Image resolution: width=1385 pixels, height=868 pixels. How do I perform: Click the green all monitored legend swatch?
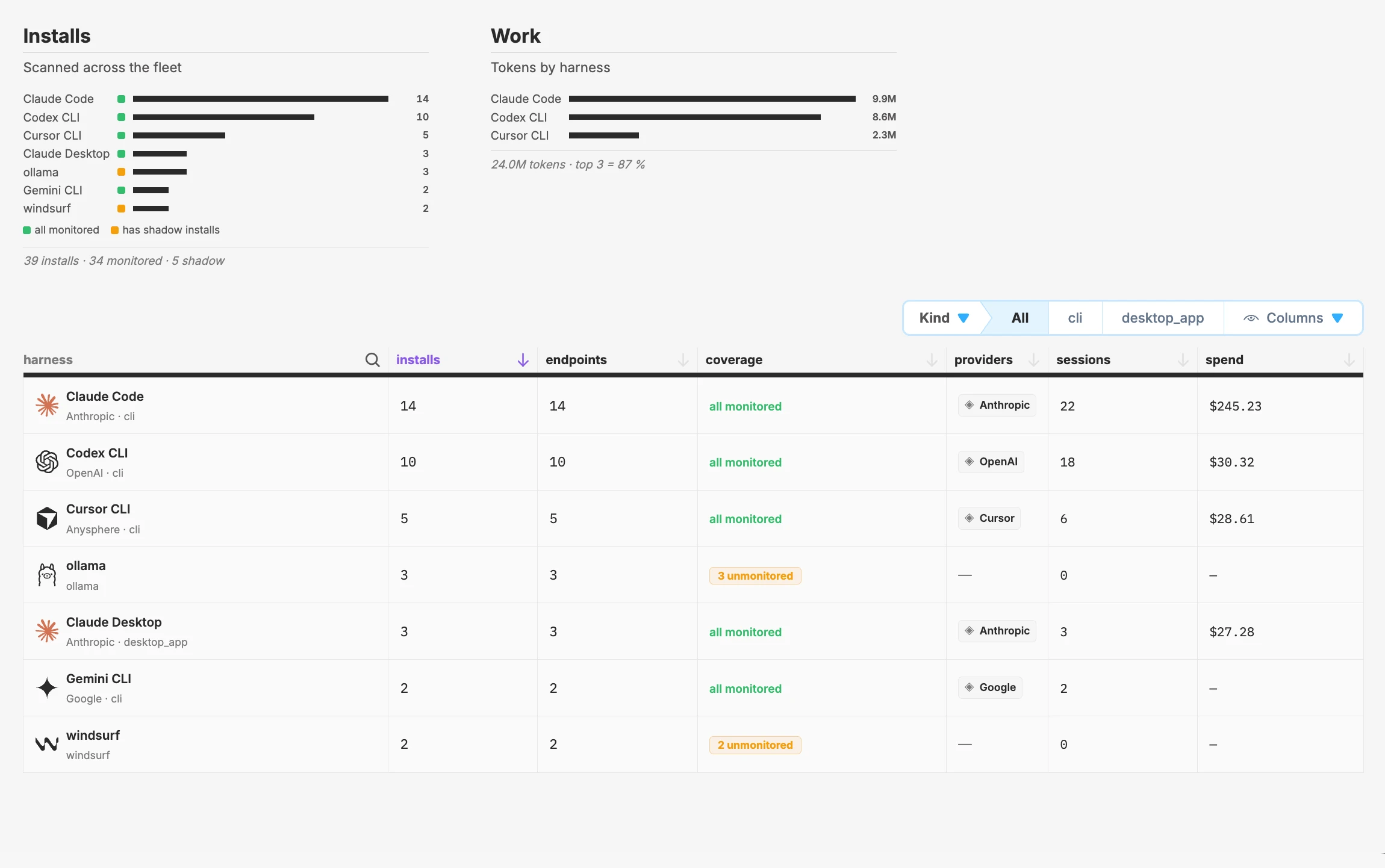point(26,231)
